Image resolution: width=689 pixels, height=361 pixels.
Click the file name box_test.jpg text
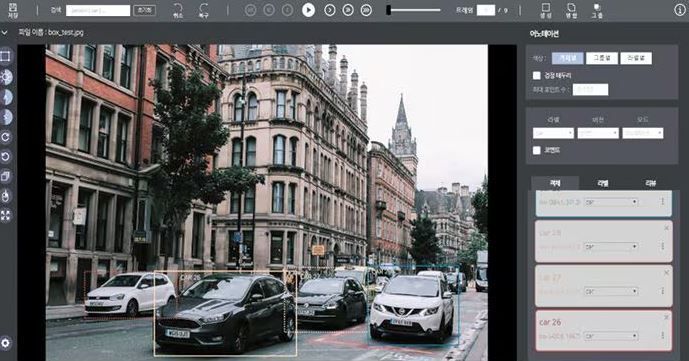(x=65, y=32)
